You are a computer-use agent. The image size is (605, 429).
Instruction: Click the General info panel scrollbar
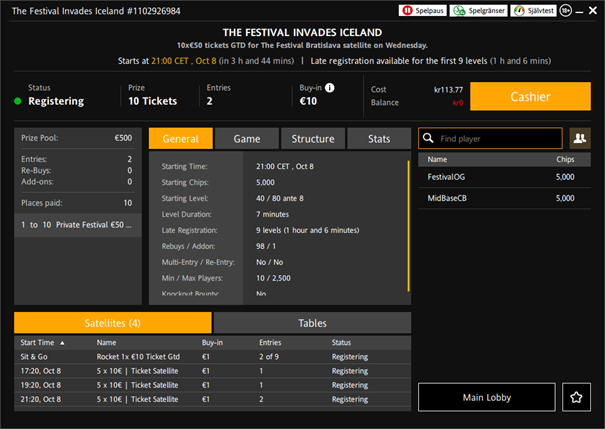408,200
